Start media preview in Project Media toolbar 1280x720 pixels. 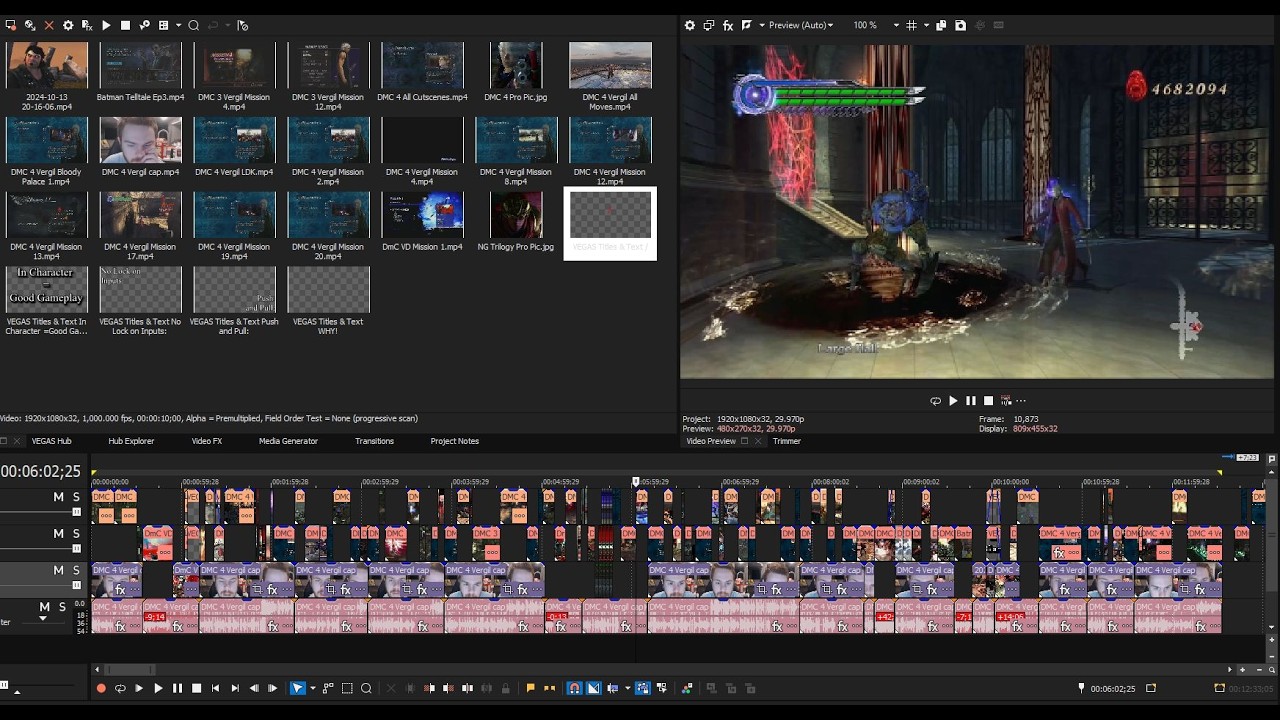pos(106,25)
